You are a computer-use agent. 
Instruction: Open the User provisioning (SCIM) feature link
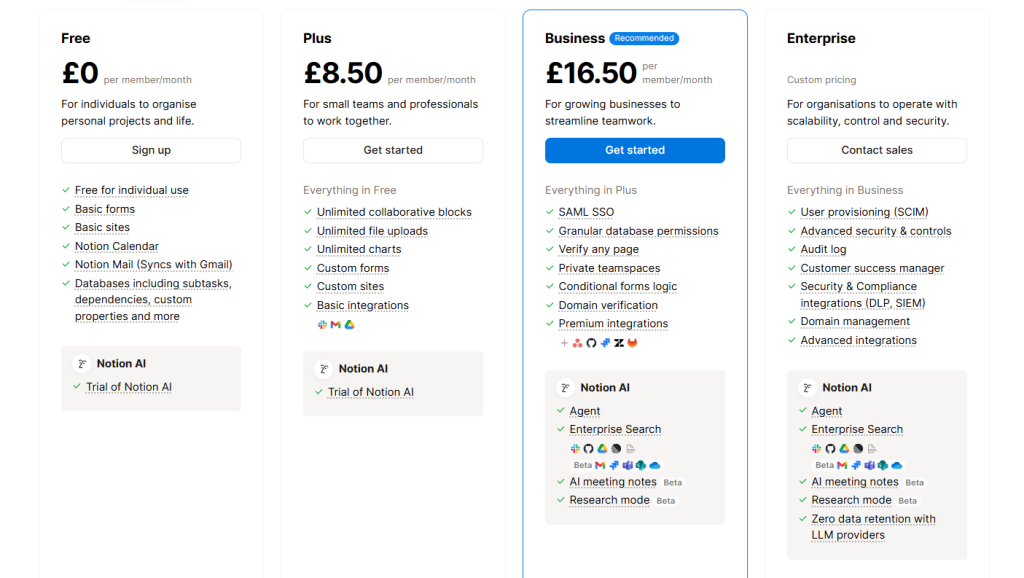click(864, 212)
